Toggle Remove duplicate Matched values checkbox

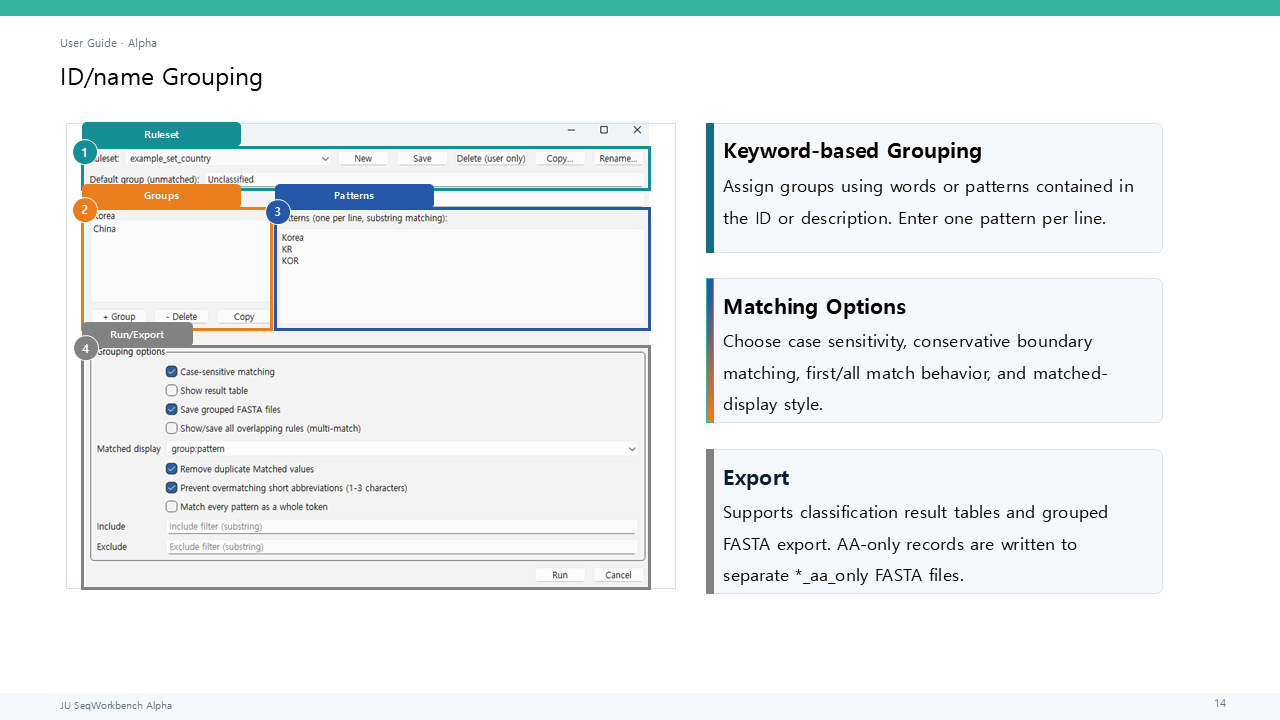click(172, 468)
